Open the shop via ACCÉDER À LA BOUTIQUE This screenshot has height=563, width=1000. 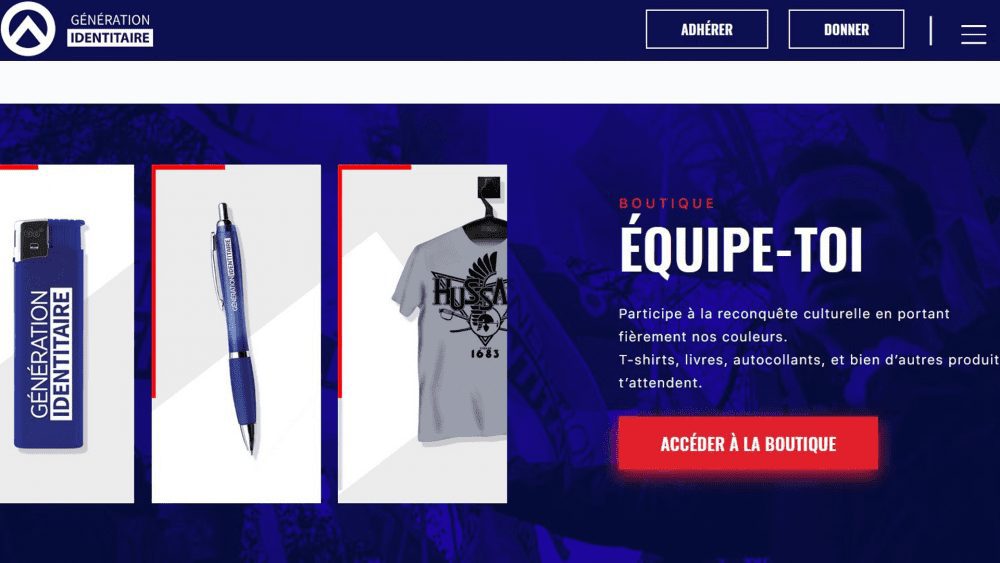748,444
